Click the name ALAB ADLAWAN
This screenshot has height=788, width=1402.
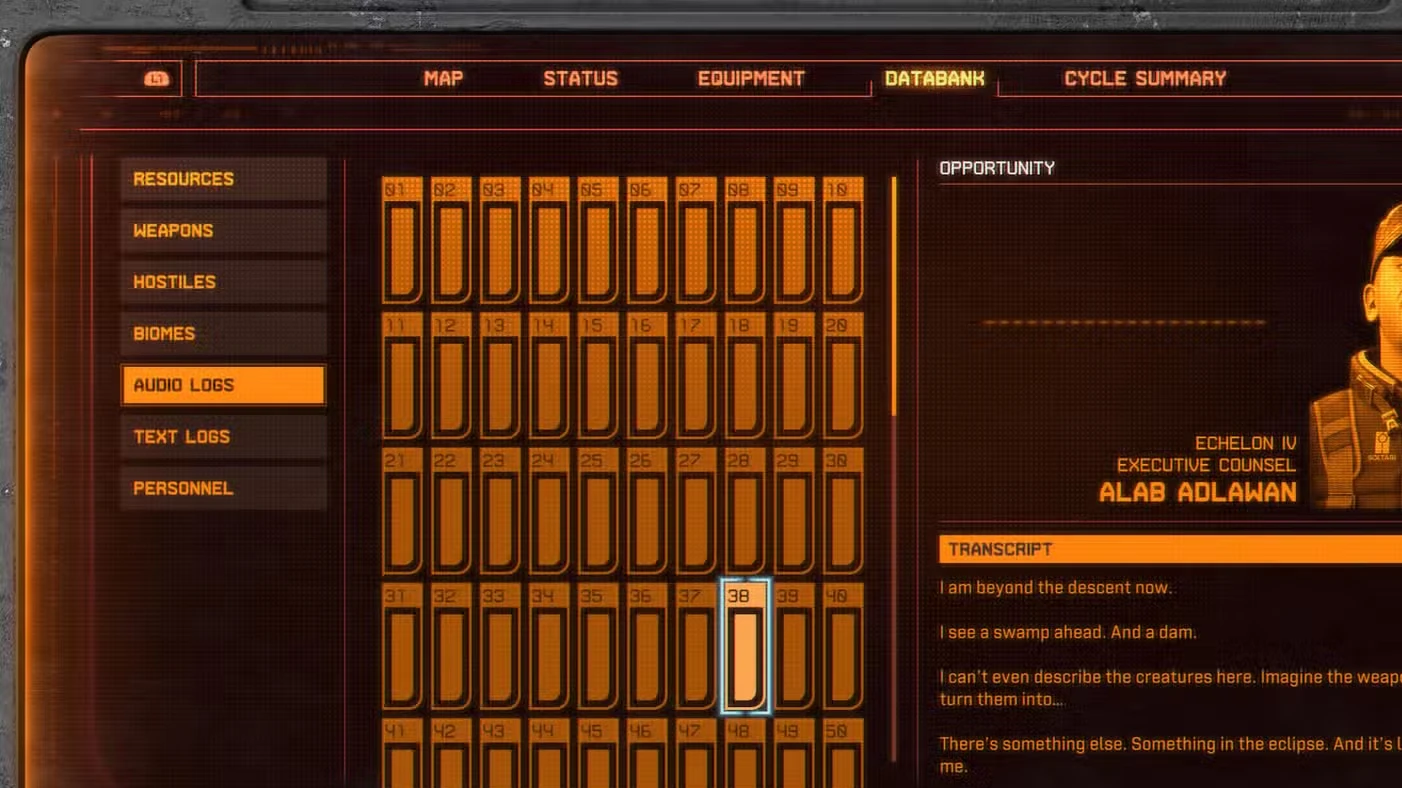point(1198,492)
